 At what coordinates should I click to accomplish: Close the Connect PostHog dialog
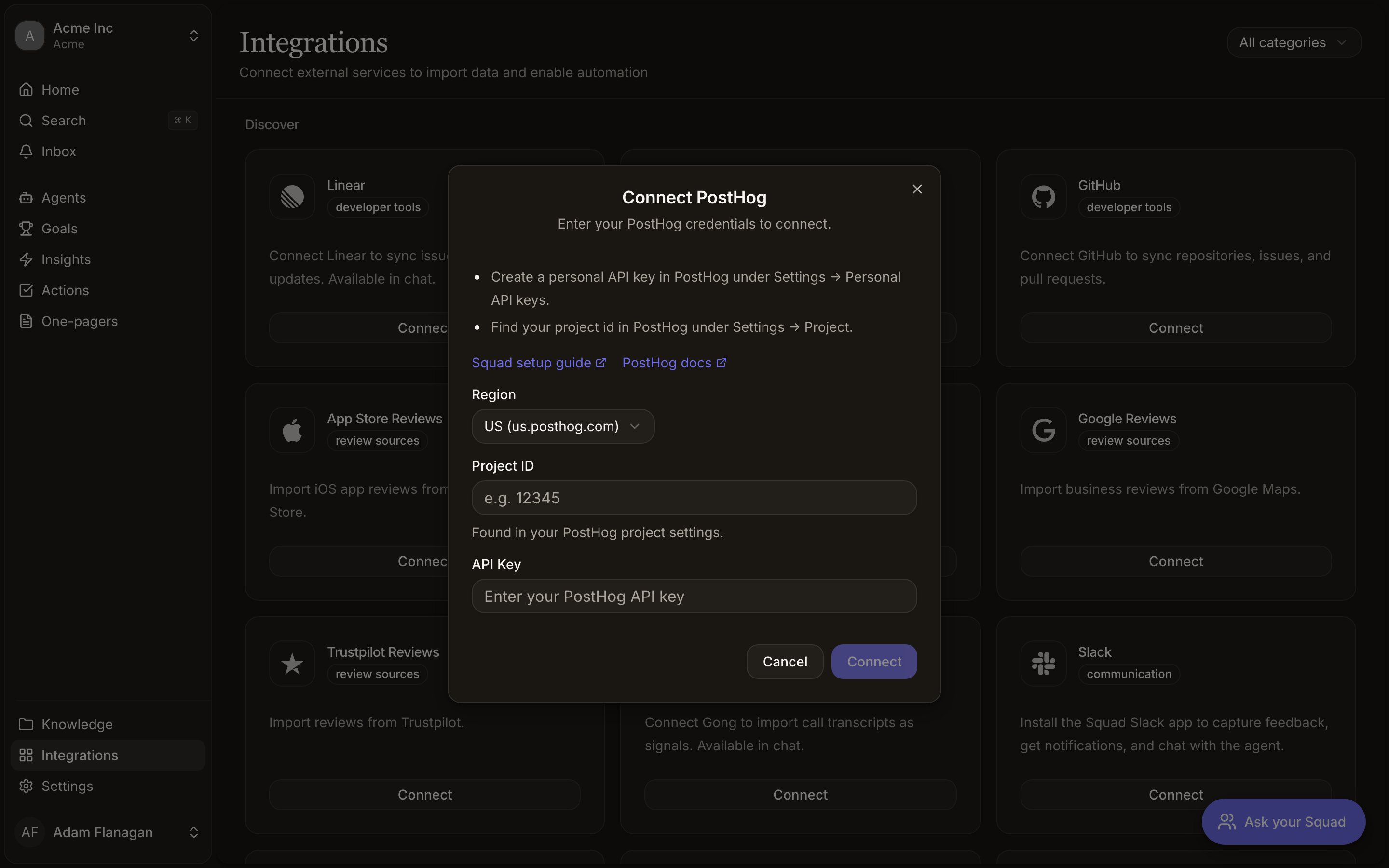click(x=917, y=189)
